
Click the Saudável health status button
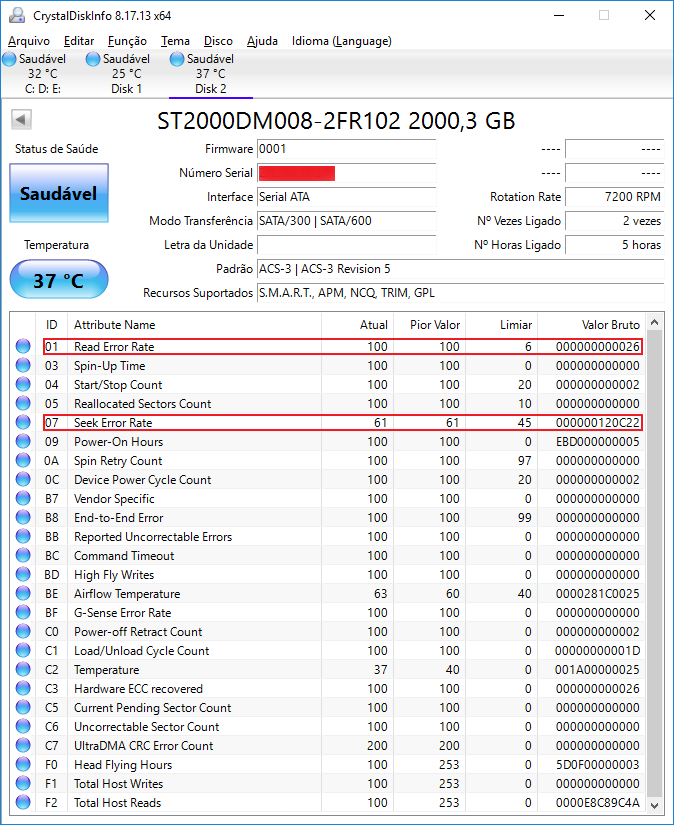[x=59, y=193]
